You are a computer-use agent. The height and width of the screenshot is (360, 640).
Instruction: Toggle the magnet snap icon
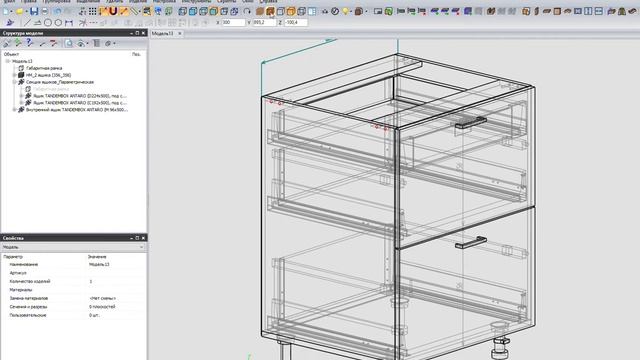113,11
